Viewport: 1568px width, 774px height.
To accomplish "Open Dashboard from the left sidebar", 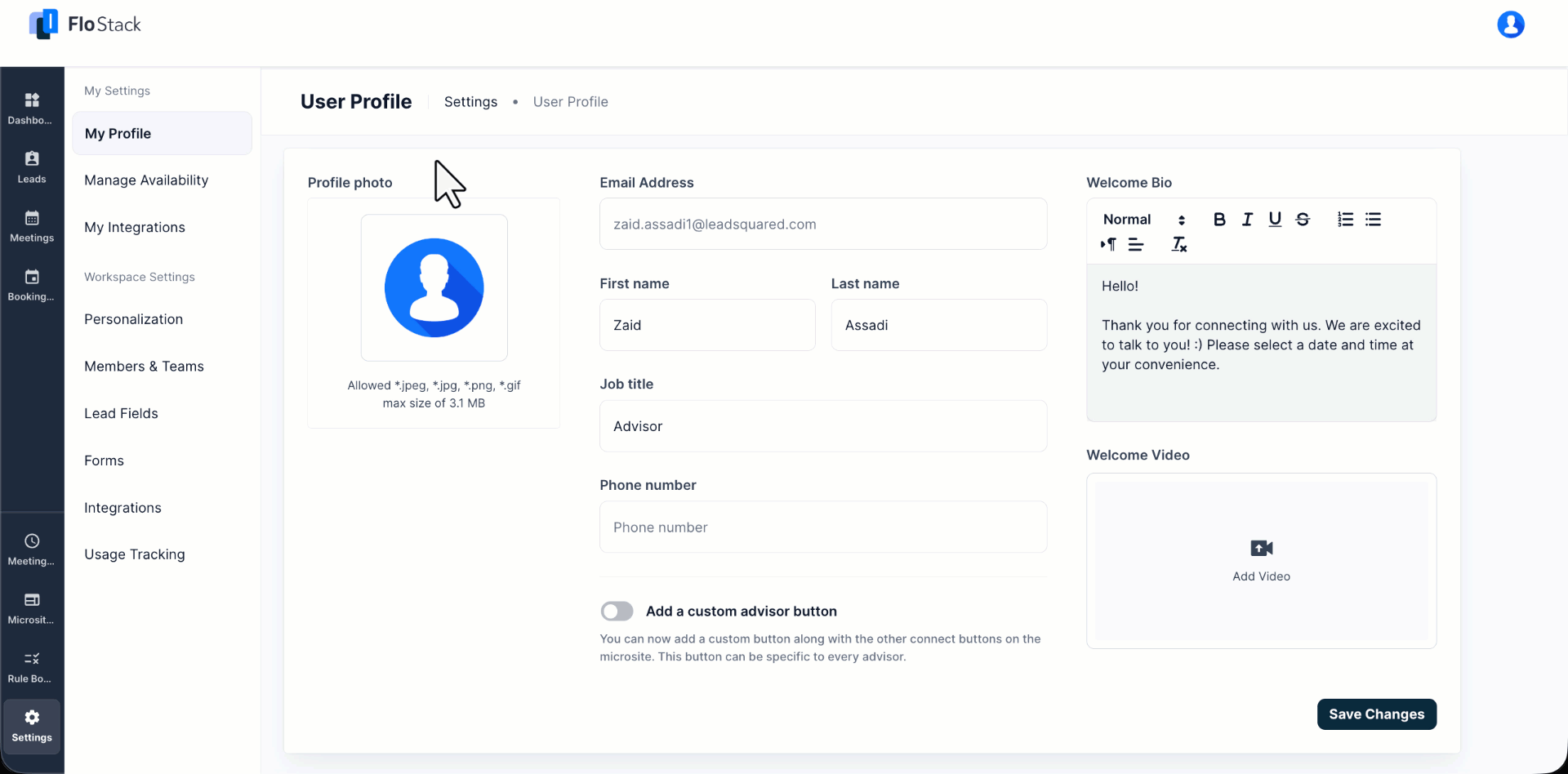I will pyautogui.click(x=32, y=109).
